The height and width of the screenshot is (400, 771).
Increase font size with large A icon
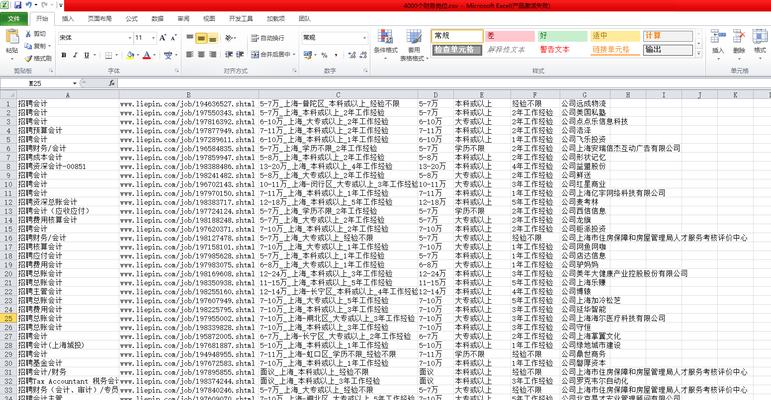pyautogui.click(x=163, y=37)
